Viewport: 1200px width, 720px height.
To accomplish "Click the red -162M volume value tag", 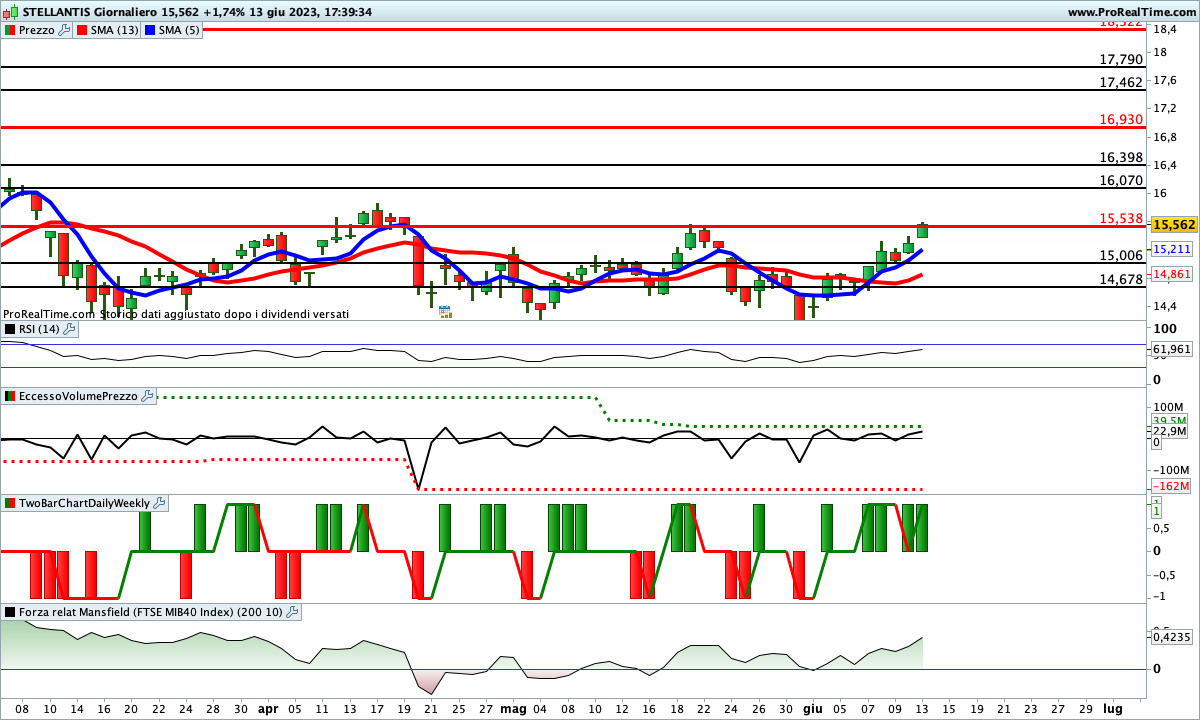I will tap(1171, 486).
